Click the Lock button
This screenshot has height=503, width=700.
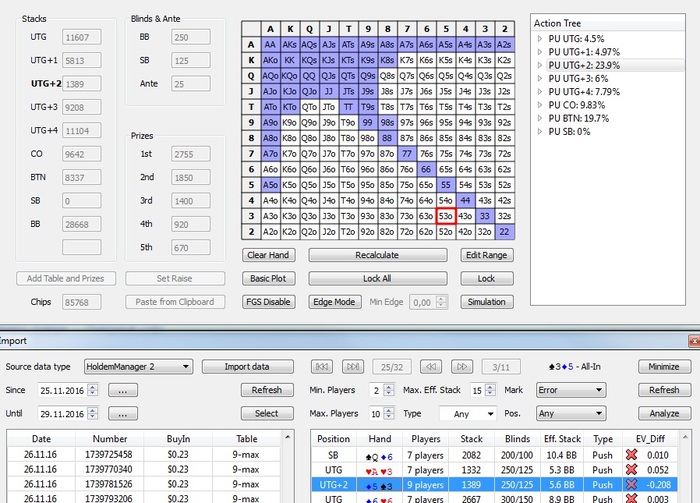pyautogui.click(x=487, y=279)
